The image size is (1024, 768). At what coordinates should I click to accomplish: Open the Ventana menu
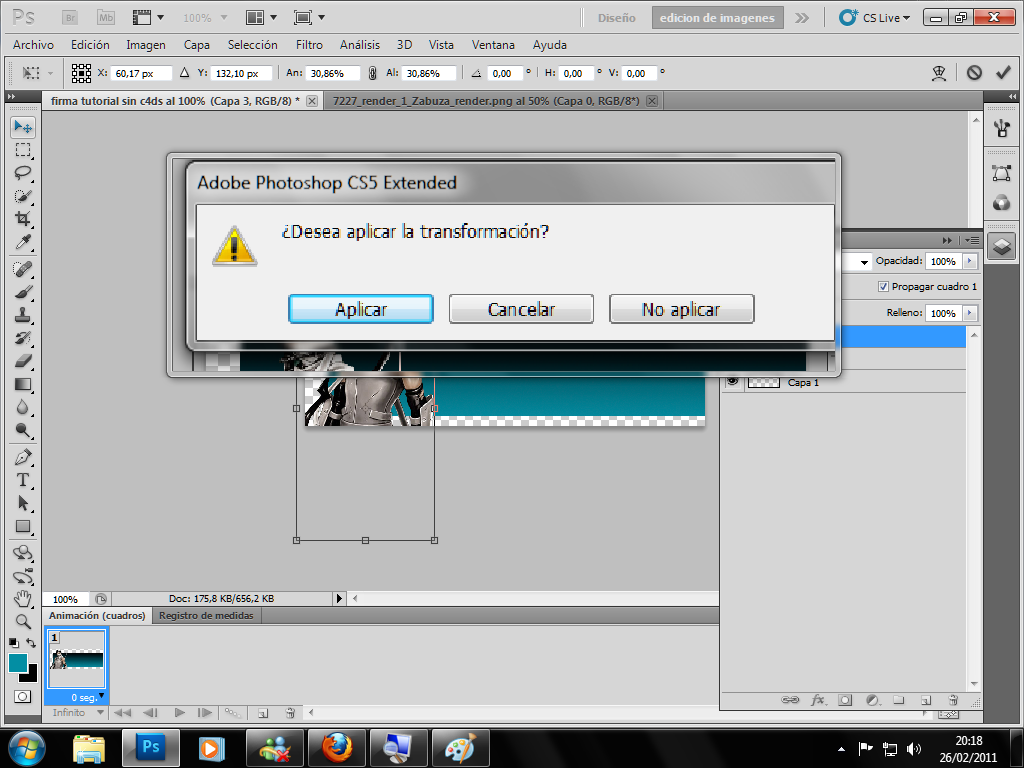click(493, 45)
